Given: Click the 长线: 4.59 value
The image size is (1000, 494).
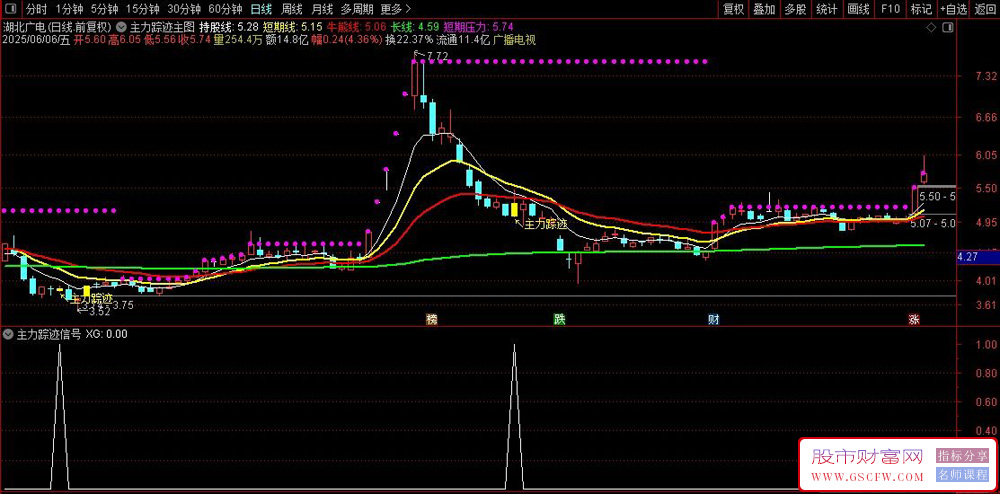Looking at the screenshot, I should pos(415,27).
